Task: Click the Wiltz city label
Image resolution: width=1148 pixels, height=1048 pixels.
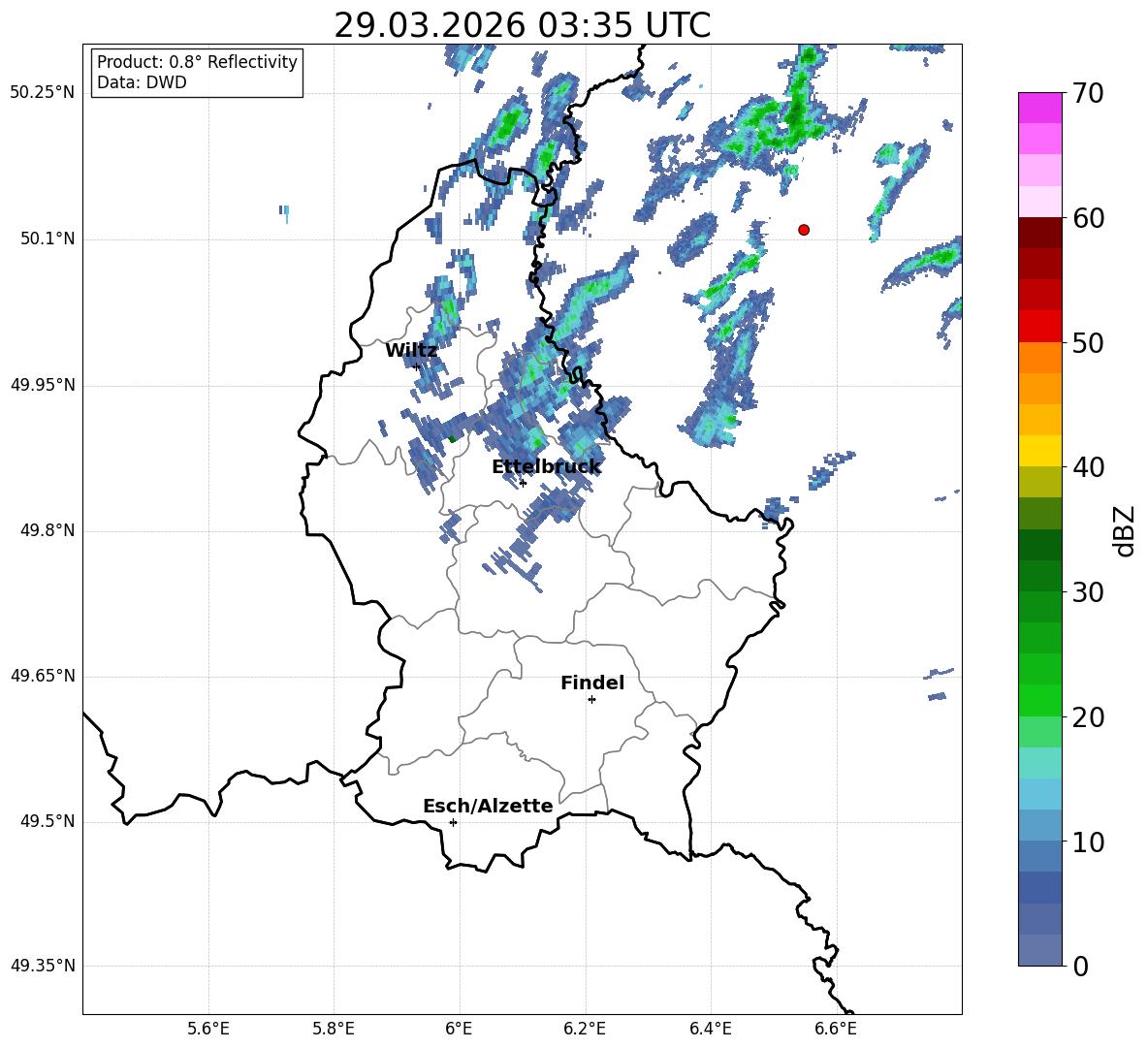Action: (x=411, y=351)
